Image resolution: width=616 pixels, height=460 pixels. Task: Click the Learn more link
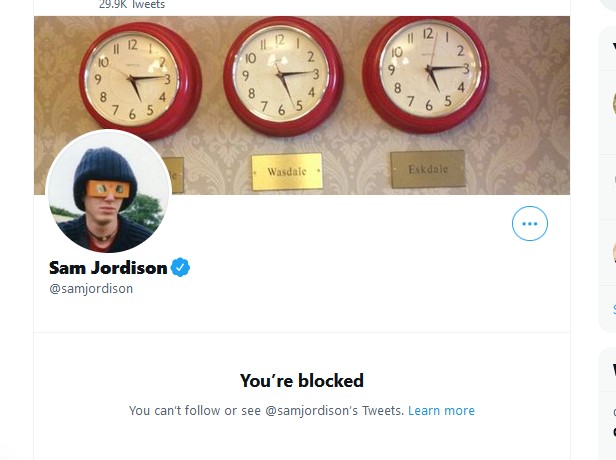pyautogui.click(x=441, y=411)
